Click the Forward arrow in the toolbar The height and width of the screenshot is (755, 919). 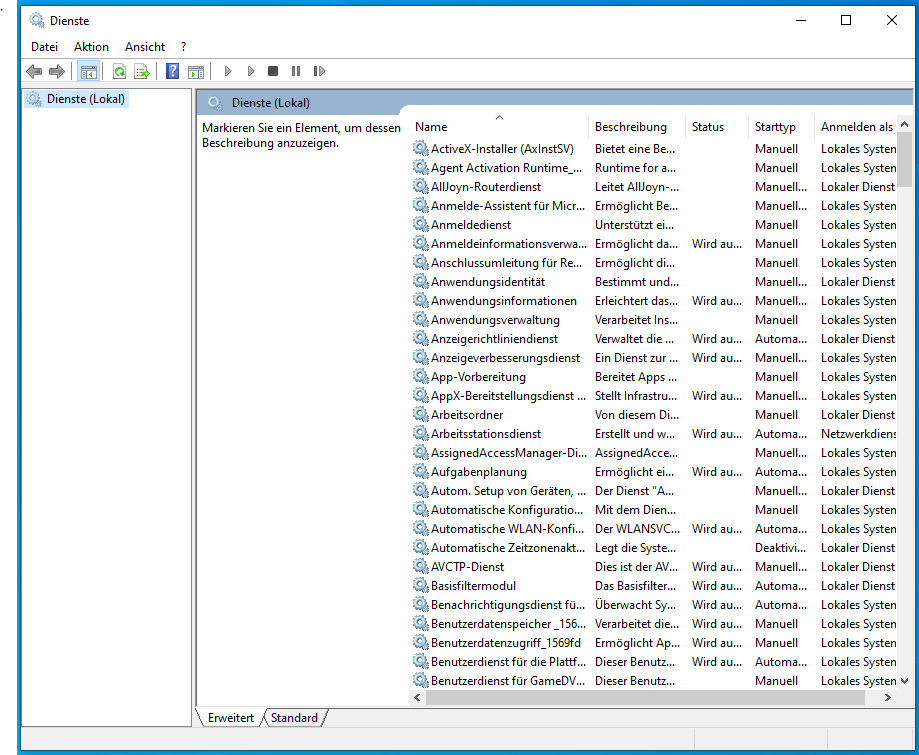[57, 71]
